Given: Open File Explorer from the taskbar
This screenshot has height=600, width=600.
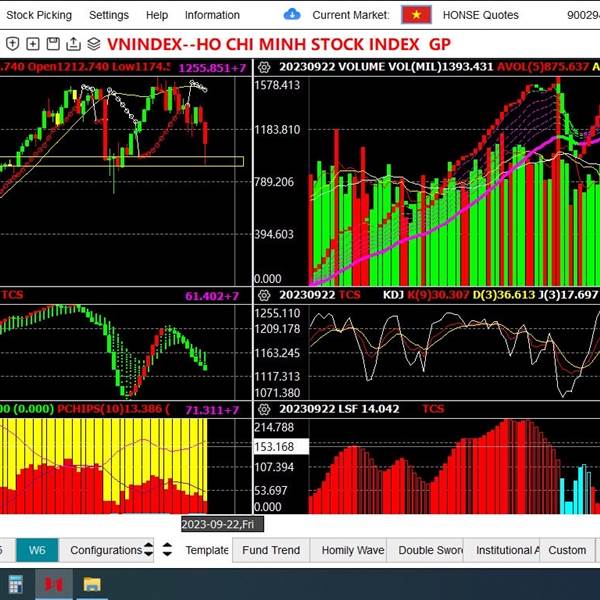Looking at the screenshot, I should (92, 584).
